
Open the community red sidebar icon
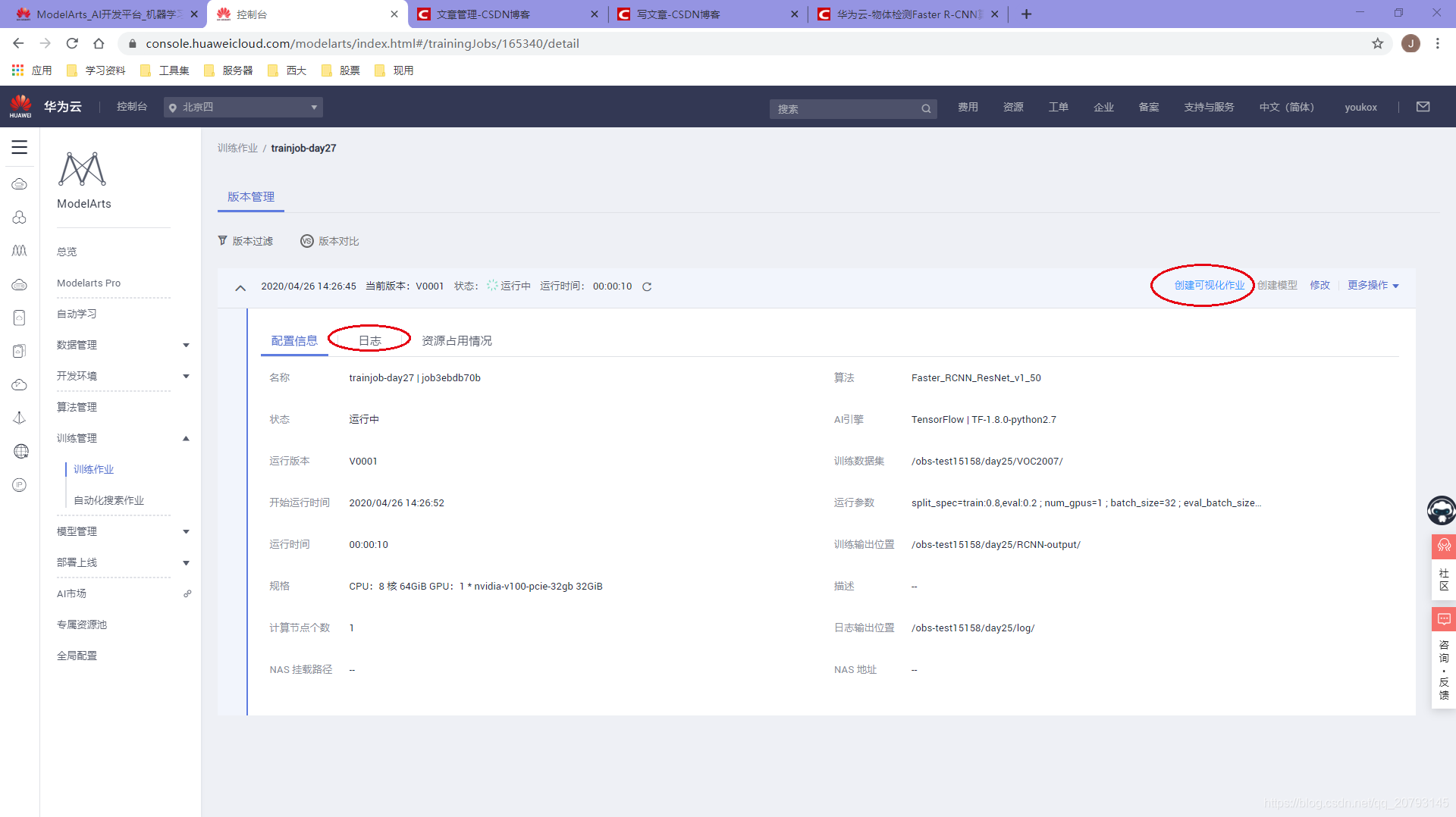1444,546
